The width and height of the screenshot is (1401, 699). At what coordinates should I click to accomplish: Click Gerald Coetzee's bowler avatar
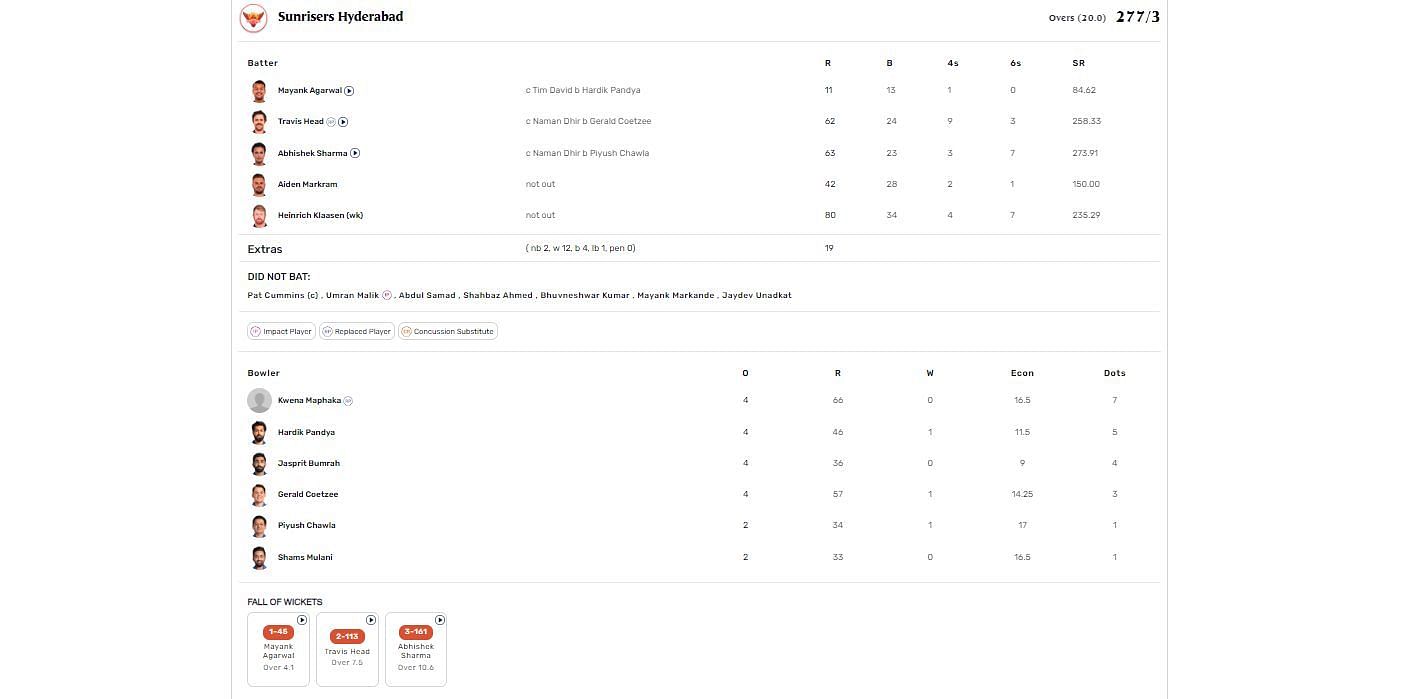(259, 495)
